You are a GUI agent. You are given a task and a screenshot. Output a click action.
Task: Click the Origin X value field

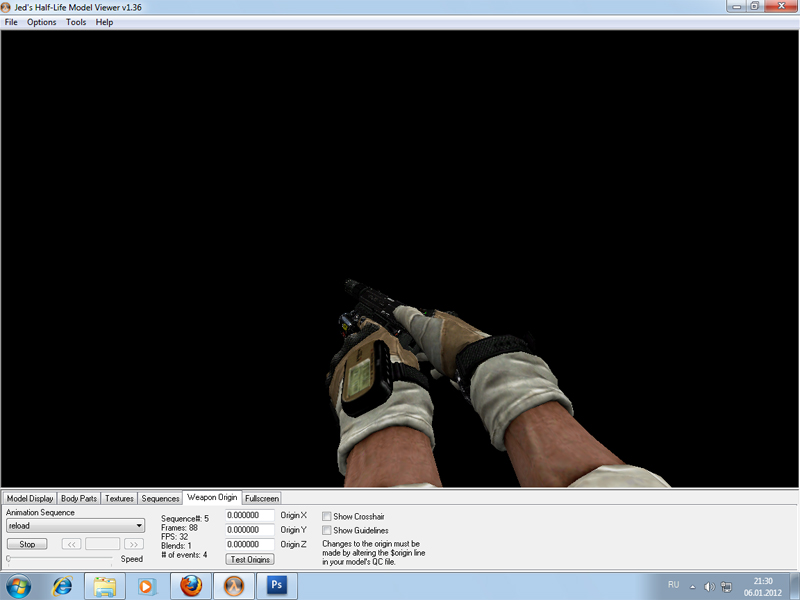[249, 515]
